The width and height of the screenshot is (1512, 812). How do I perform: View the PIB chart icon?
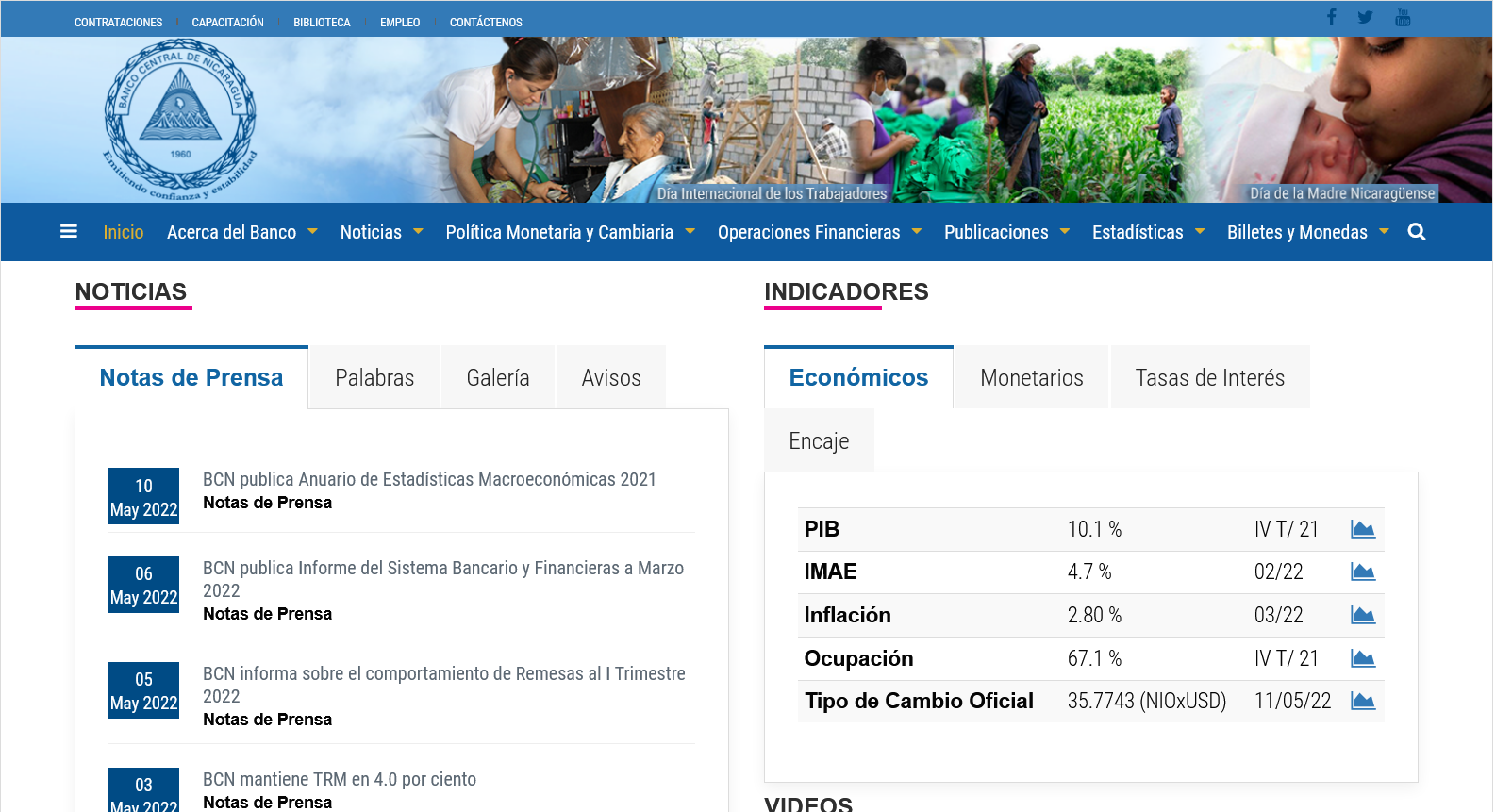(x=1362, y=529)
